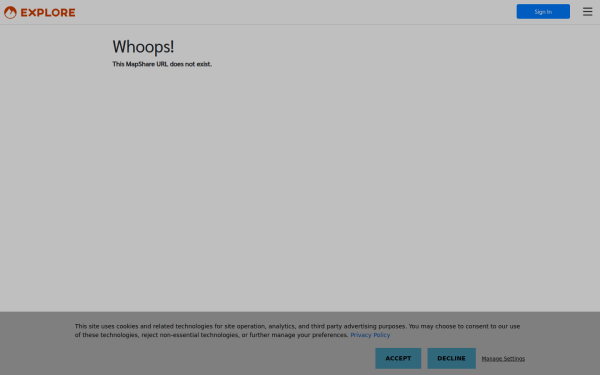600x375 pixels.
Task: Open the Privacy Policy link
Action: tap(370, 335)
